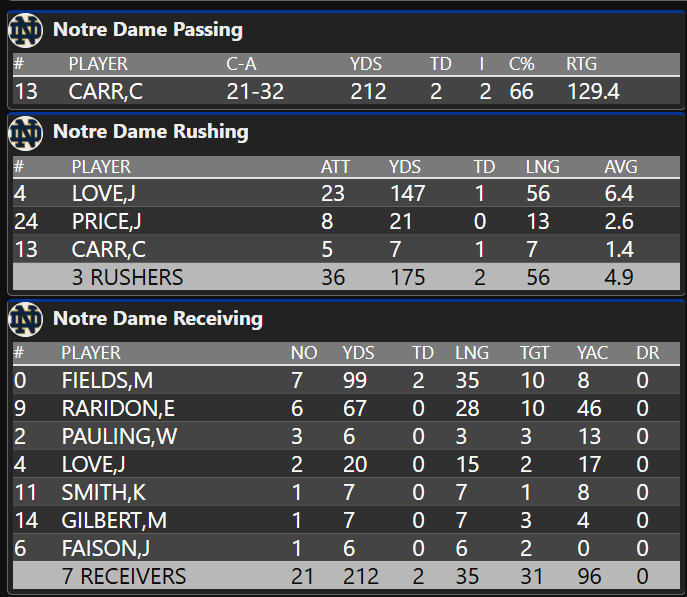The height and width of the screenshot is (597, 687).
Task: Sort receiving table by TGT column header
Action: 535,353
